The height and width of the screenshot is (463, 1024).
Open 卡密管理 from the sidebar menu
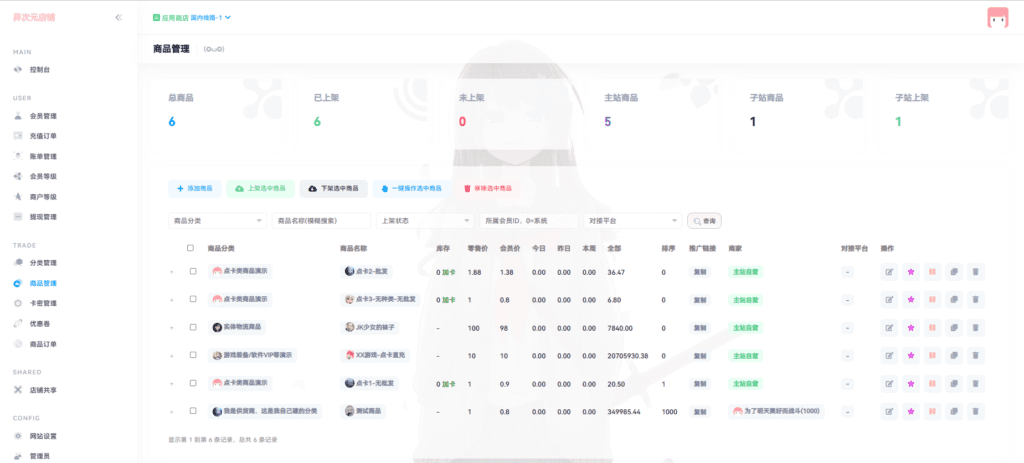[x=42, y=303]
